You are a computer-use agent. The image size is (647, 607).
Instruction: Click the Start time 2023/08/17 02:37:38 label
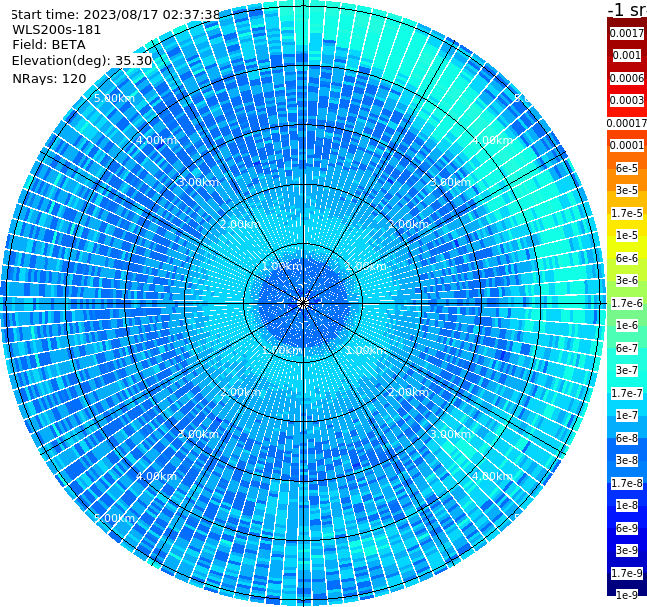(x=115, y=15)
